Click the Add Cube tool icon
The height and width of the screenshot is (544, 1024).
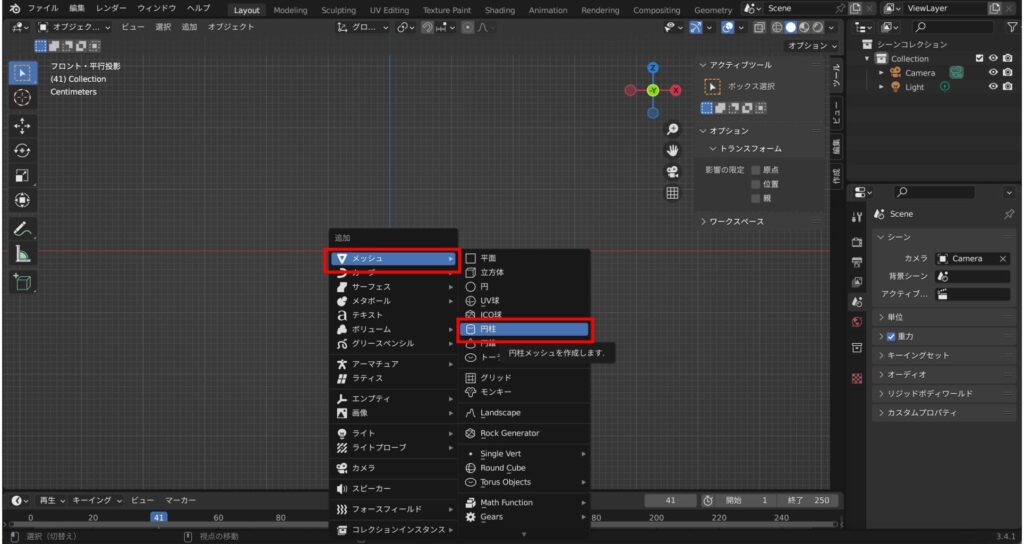click(x=23, y=282)
